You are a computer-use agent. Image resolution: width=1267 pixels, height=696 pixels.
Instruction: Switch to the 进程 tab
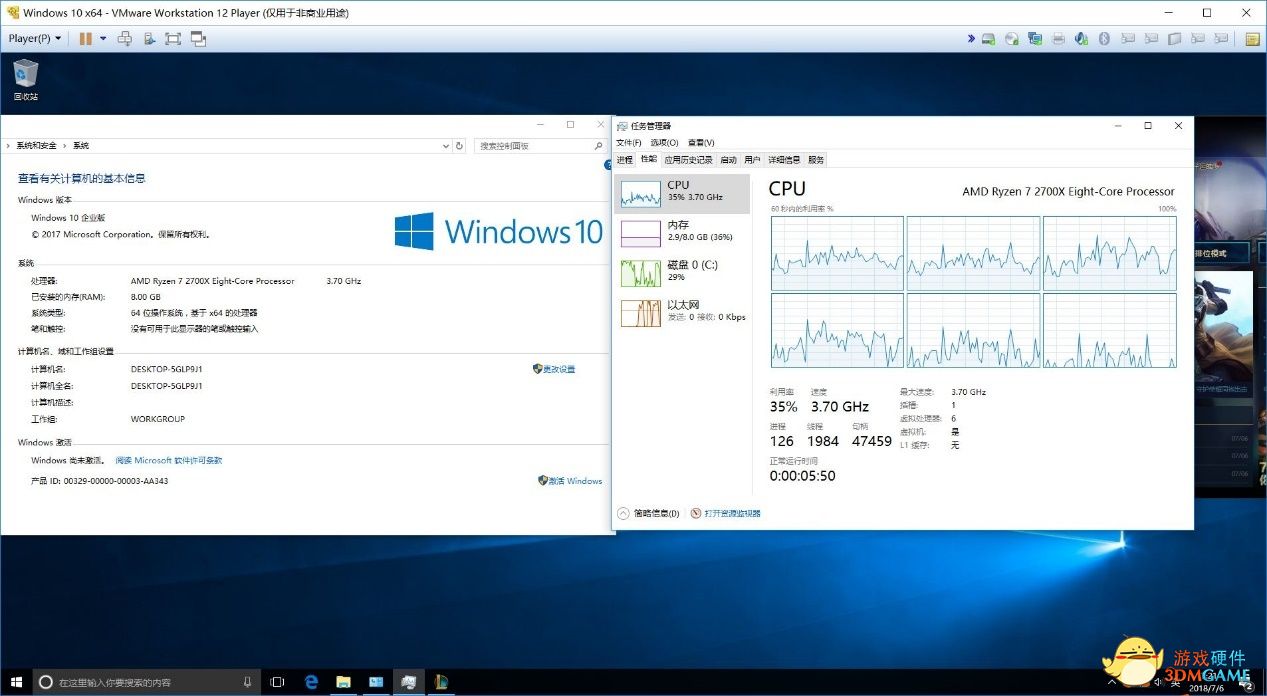(625, 160)
